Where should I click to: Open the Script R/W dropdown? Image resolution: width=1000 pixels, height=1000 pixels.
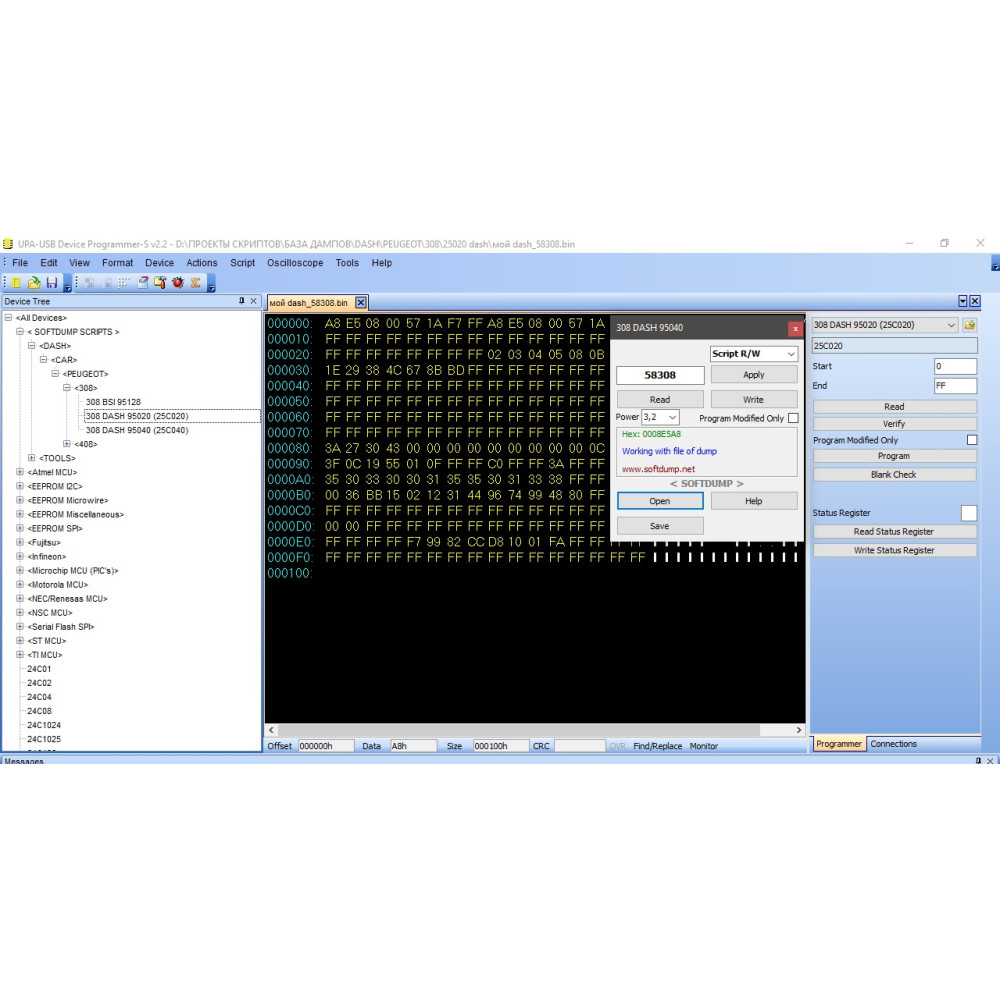pos(754,353)
